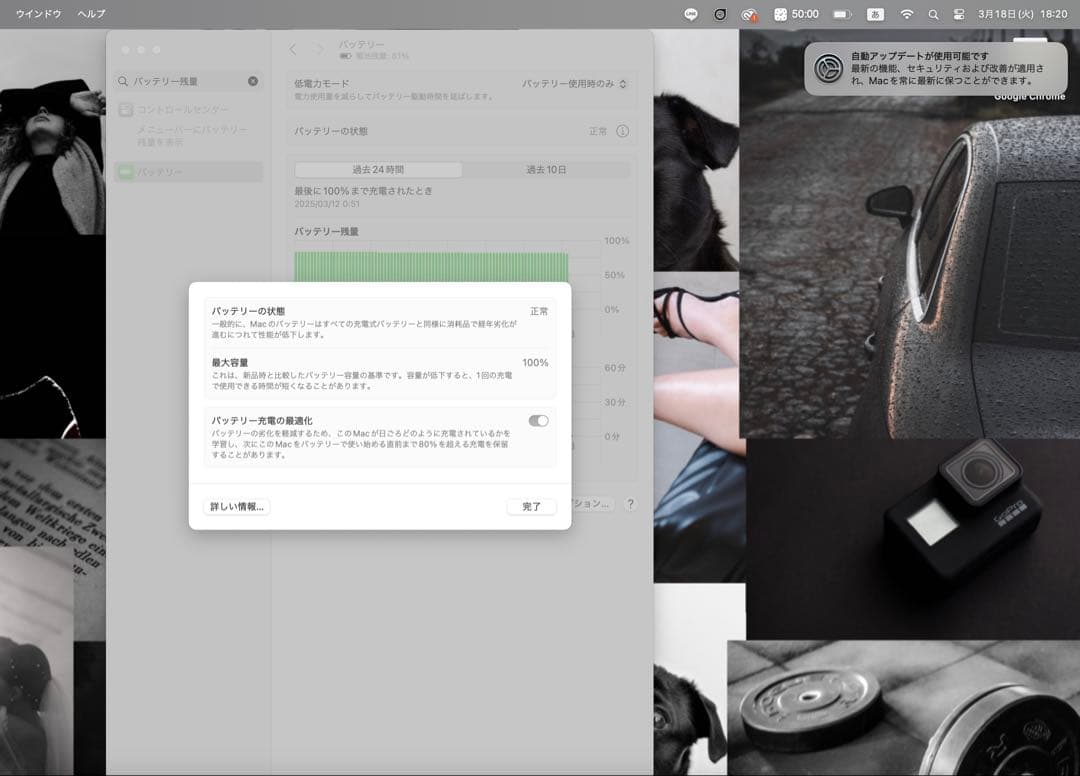Click the Wi-Fi icon in the menu bar
1080x776 pixels.
[x=907, y=15]
